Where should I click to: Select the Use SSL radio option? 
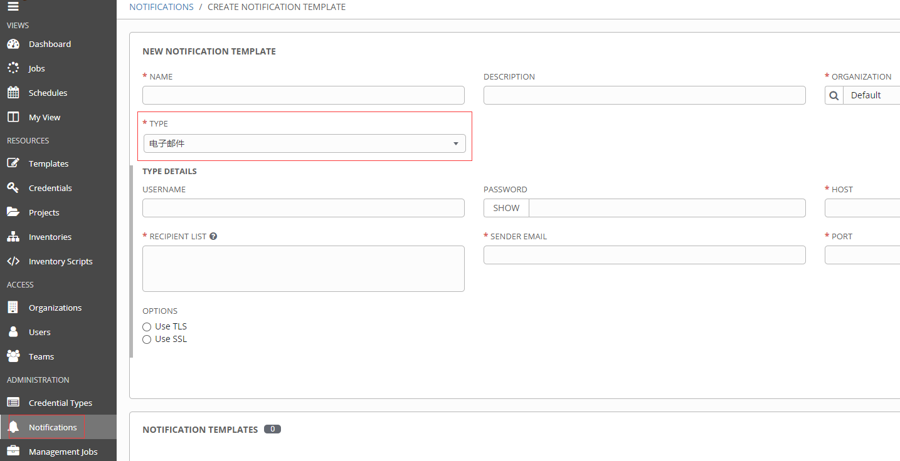(x=146, y=339)
